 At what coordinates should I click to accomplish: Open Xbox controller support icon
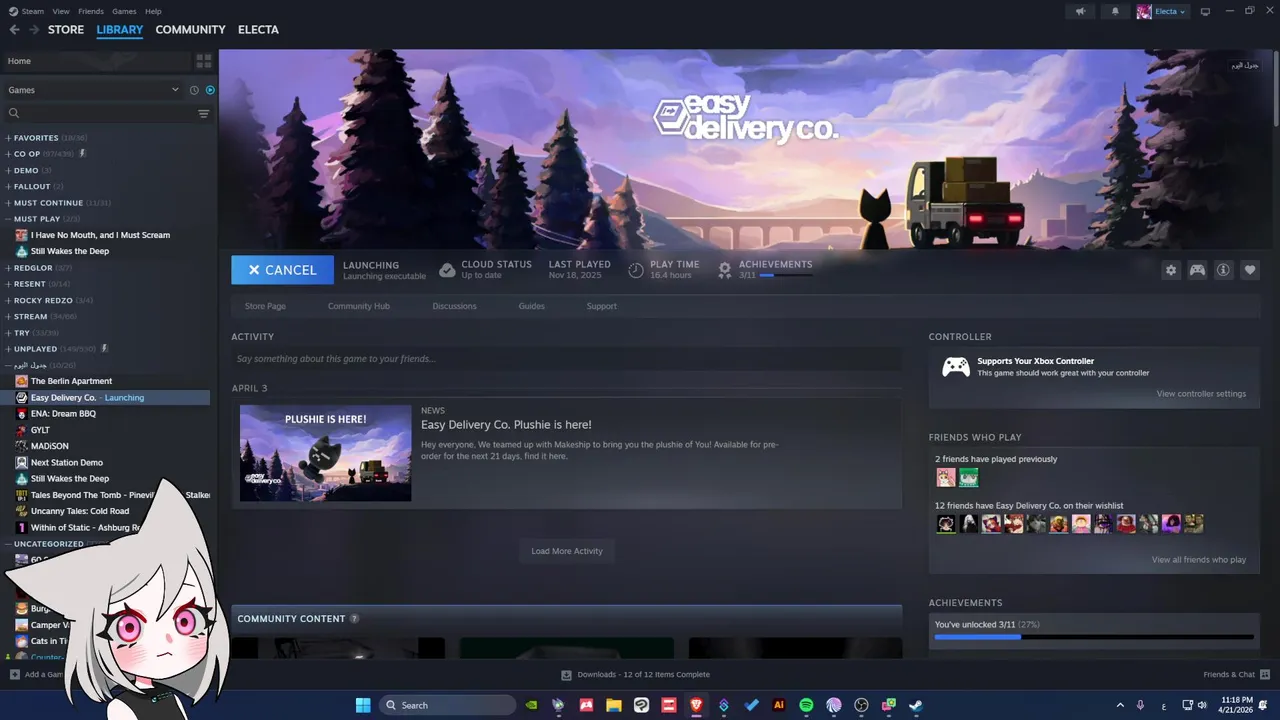[956, 367]
